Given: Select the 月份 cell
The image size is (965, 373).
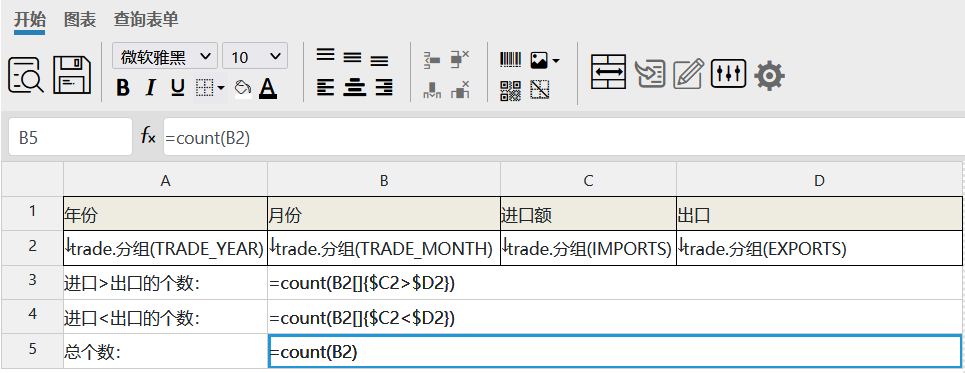Looking at the screenshot, I should [x=384, y=214].
